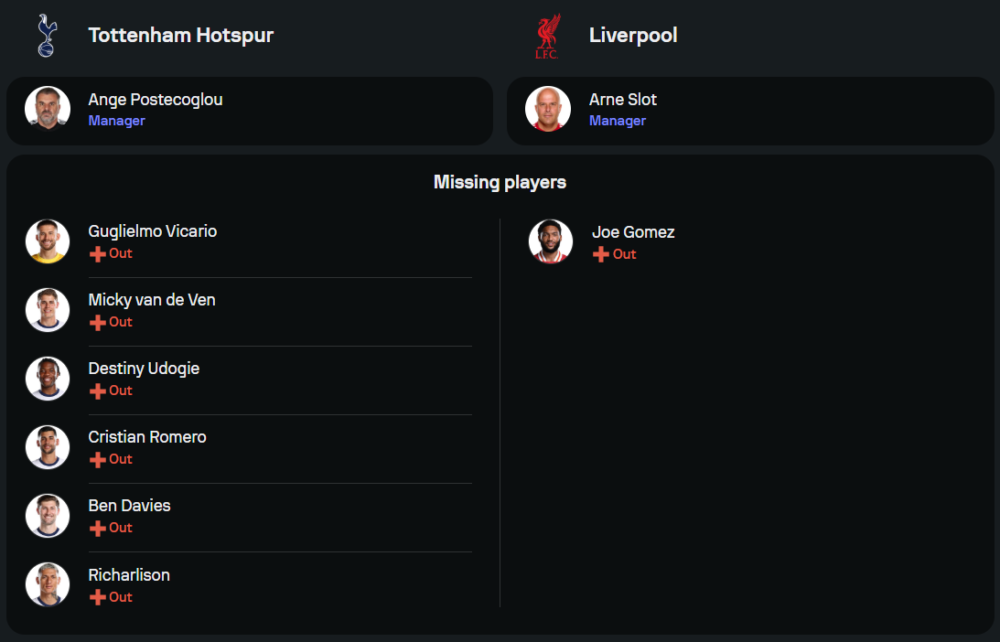The height and width of the screenshot is (642, 1000).
Task: Click the Ange Postecoglou name text
Action: pos(155,100)
